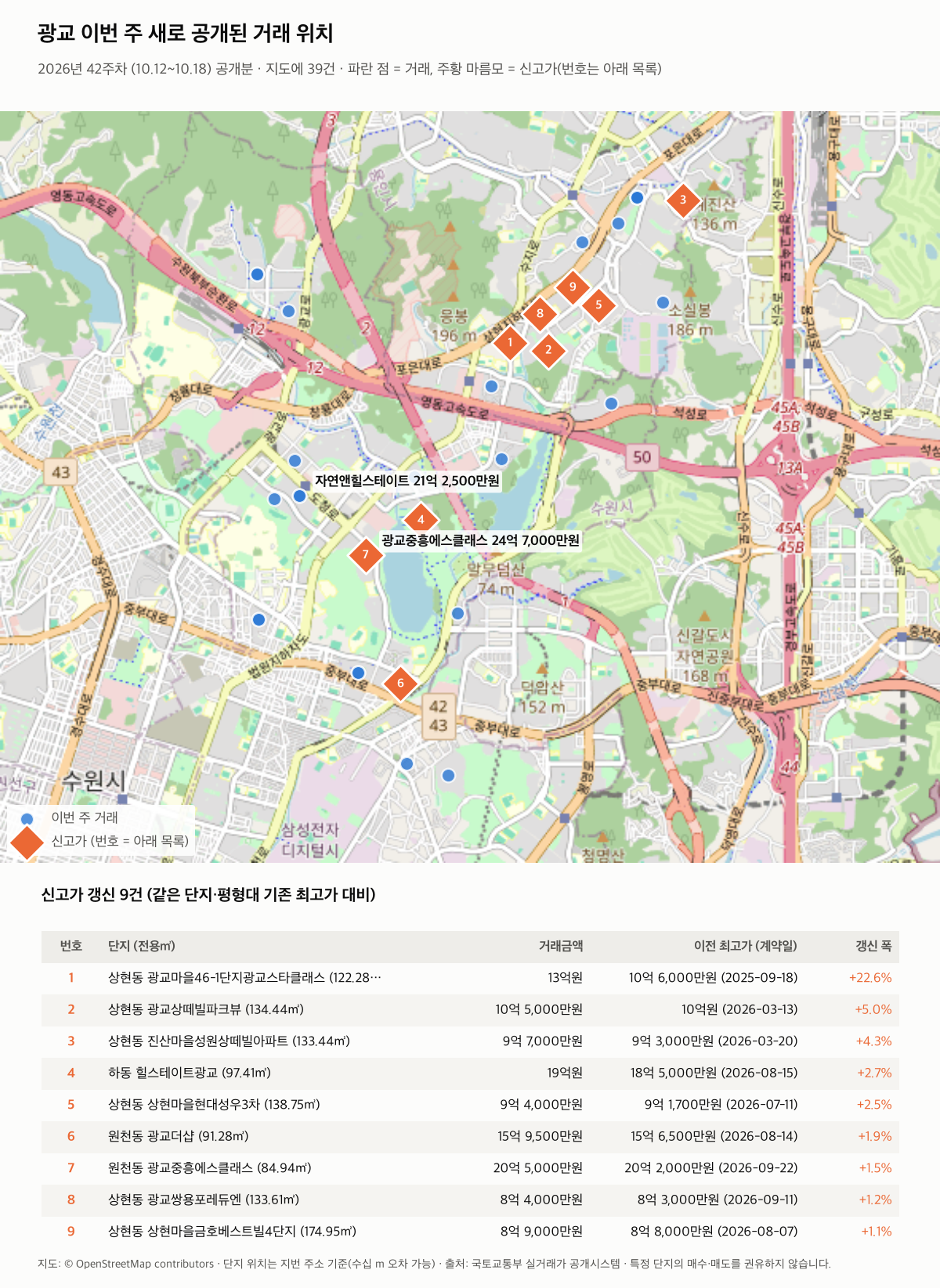
Task: Select row 상현동 상현마을현대성우3차 (138.75㎡)
Action: tap(470, 1105)
